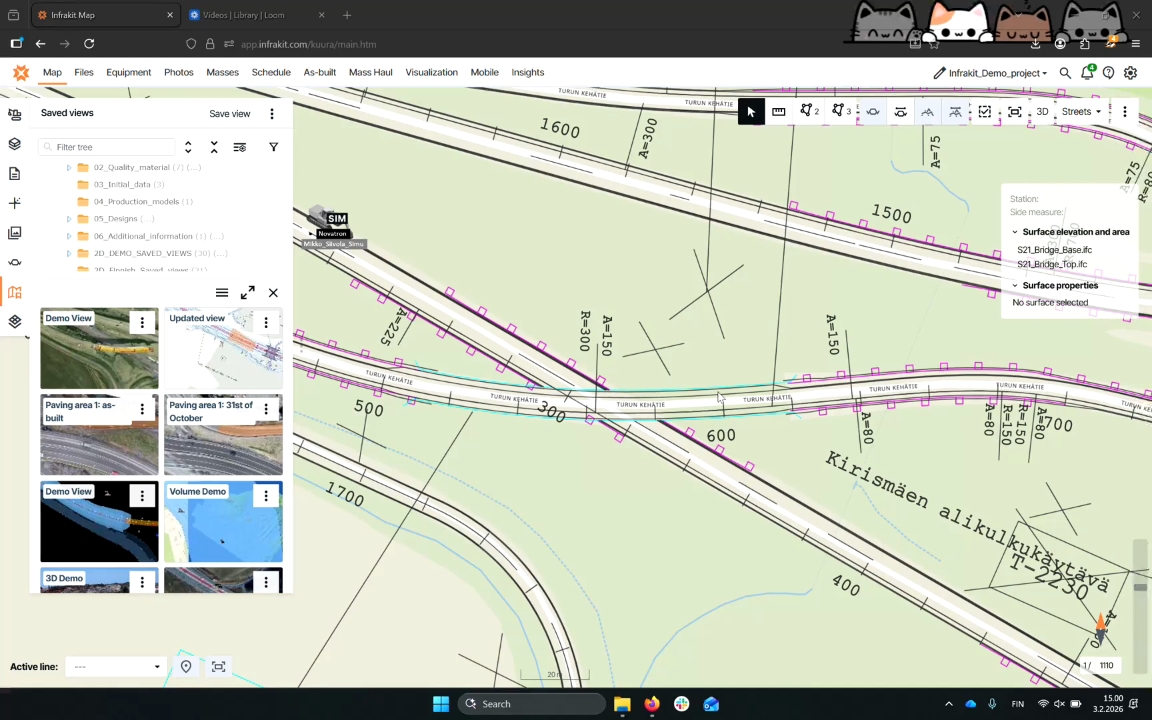Image resolution: width=1152 pixels, height=720 pixels.
Task: Open the layers icon in left sidebar
Action: 14,144
